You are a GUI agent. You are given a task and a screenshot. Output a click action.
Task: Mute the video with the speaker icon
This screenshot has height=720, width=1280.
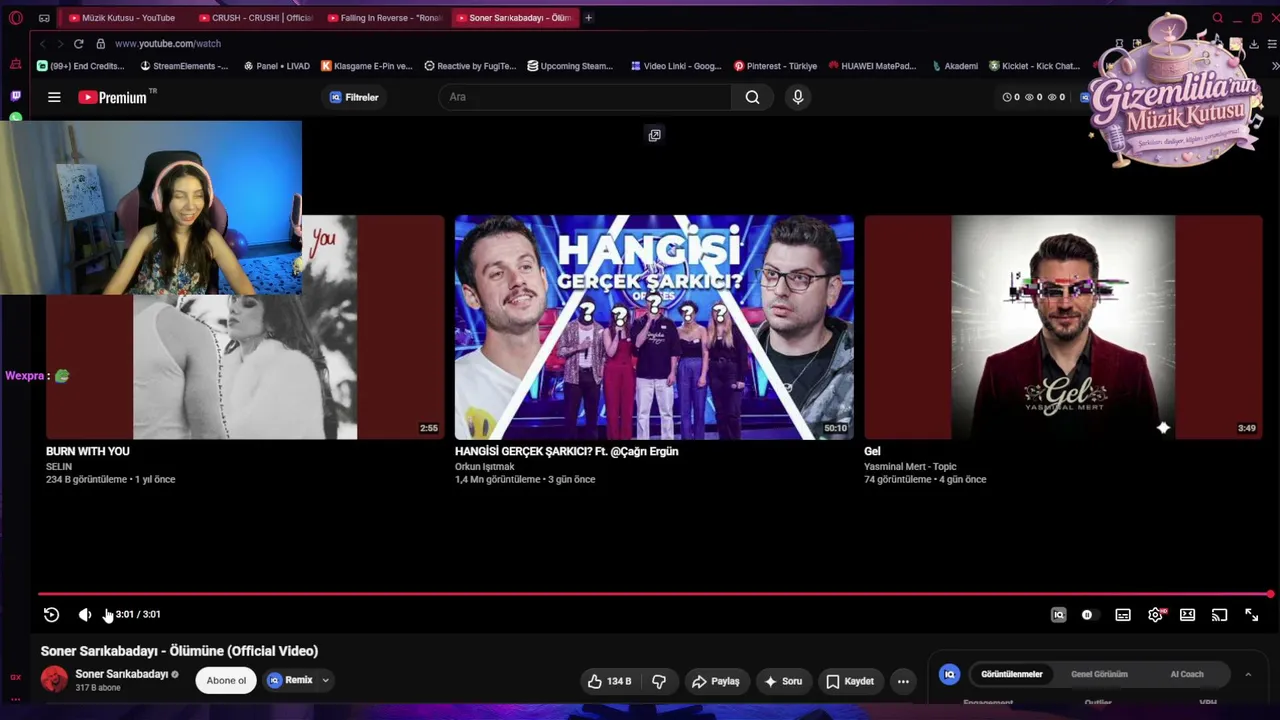click(85, 615)
